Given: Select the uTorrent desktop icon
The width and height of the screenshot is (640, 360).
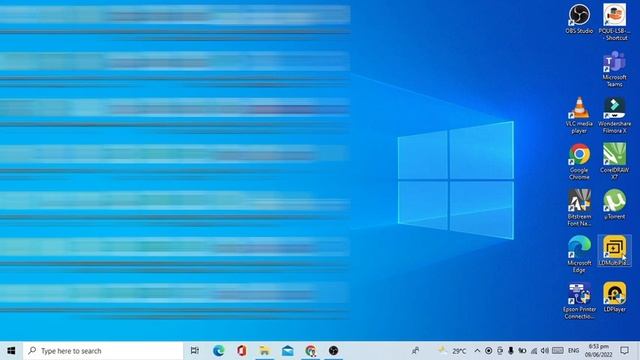Looking at the screenshot, I should [615, 204].
